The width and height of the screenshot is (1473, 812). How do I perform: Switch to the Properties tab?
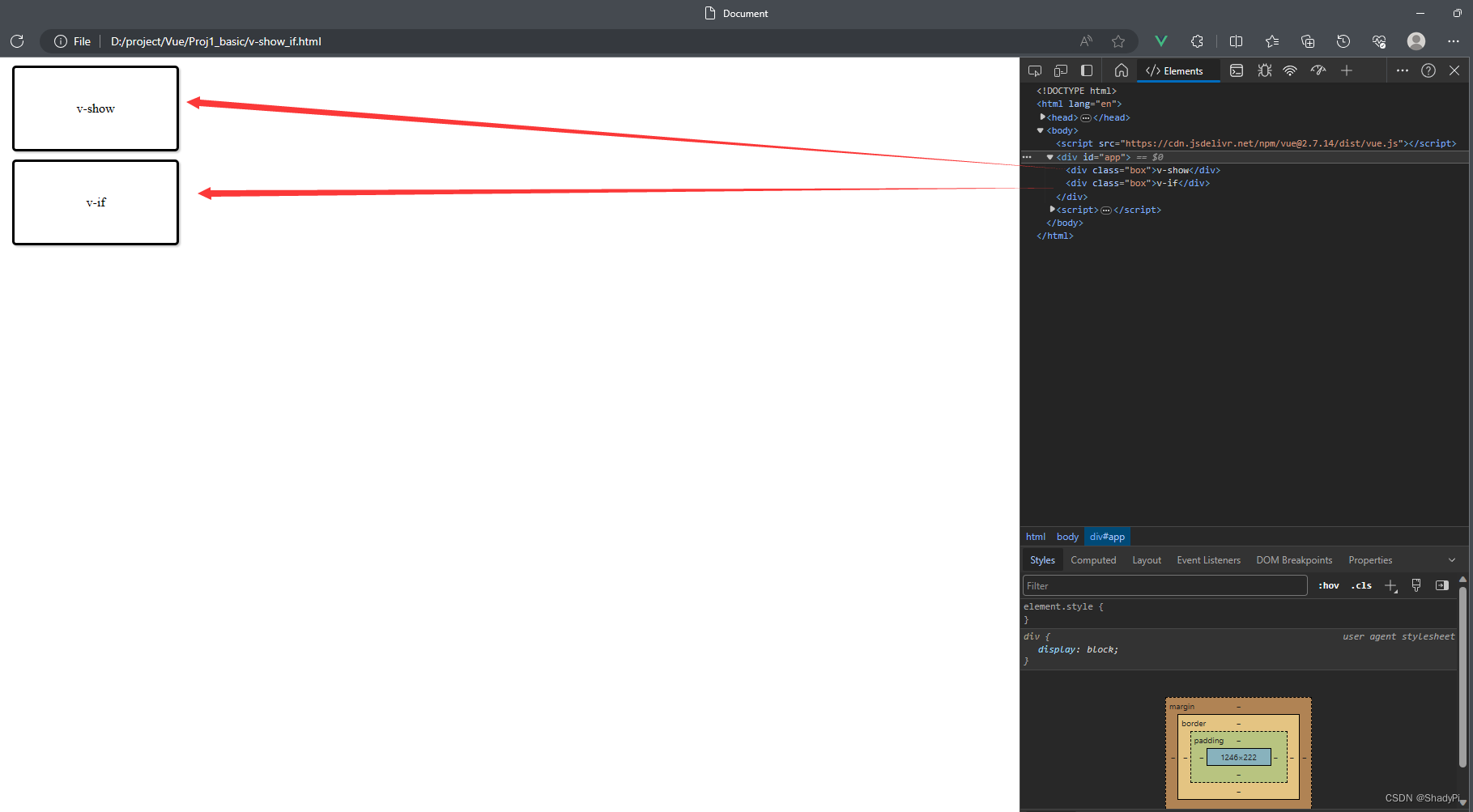tap(1370, 560)
